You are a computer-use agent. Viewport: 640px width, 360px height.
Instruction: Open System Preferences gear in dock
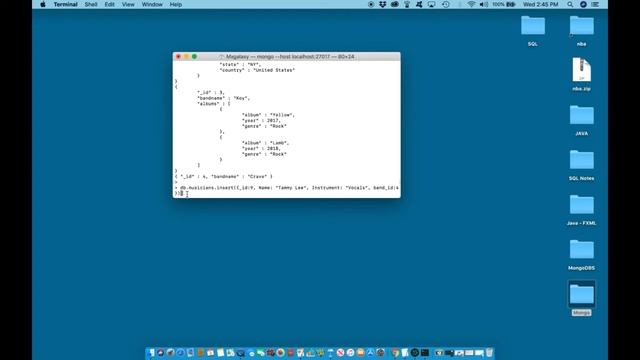pos(380,353)
